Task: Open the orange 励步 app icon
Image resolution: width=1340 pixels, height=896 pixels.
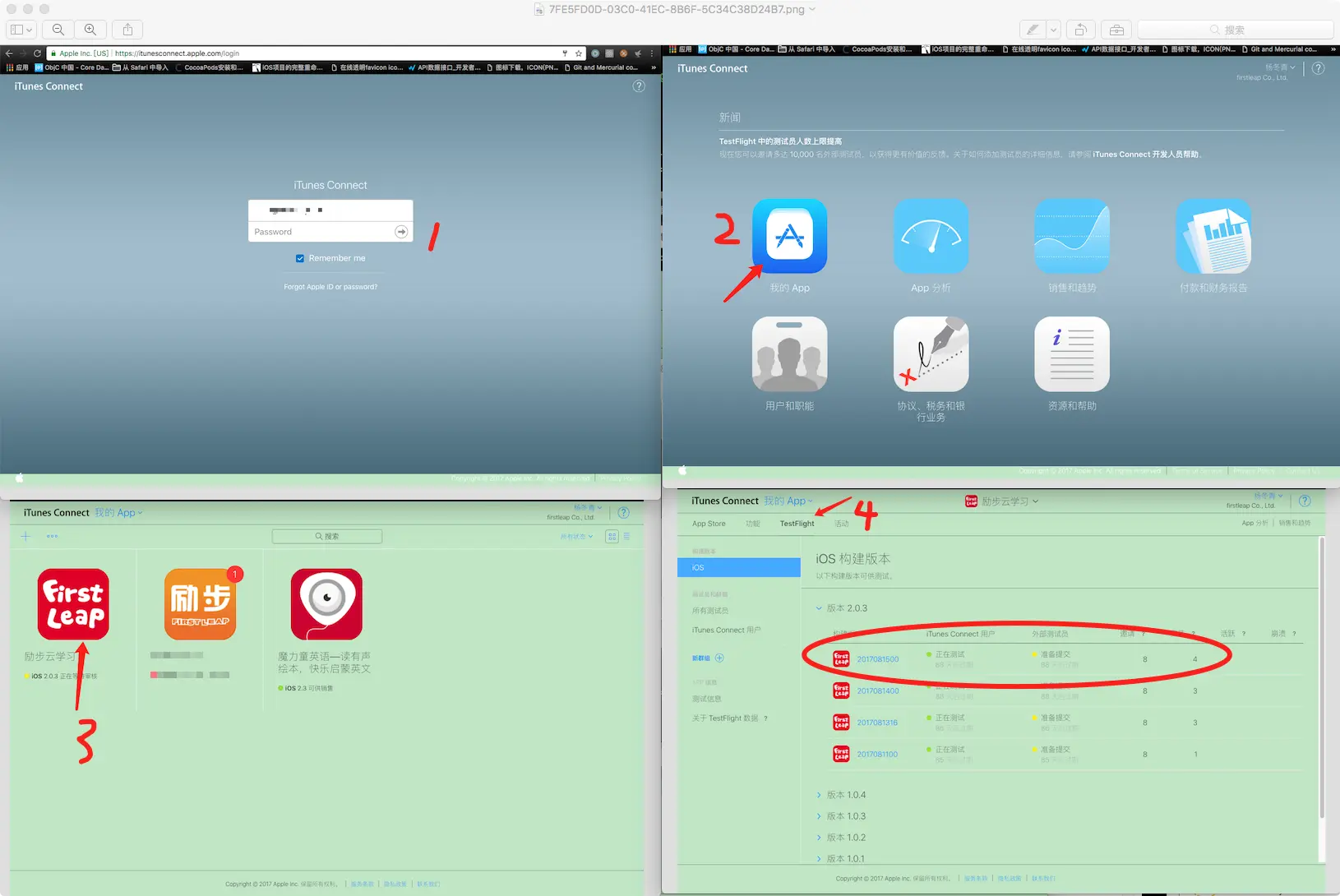Action: tap(200, 604)
